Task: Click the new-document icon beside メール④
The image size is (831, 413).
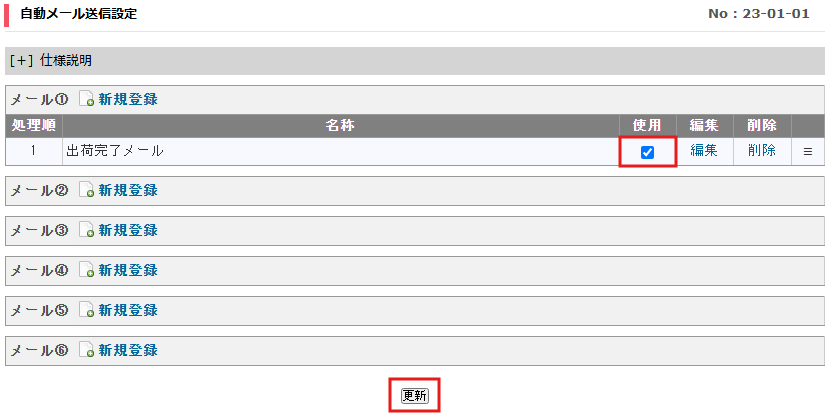Action: pos(86,270)
